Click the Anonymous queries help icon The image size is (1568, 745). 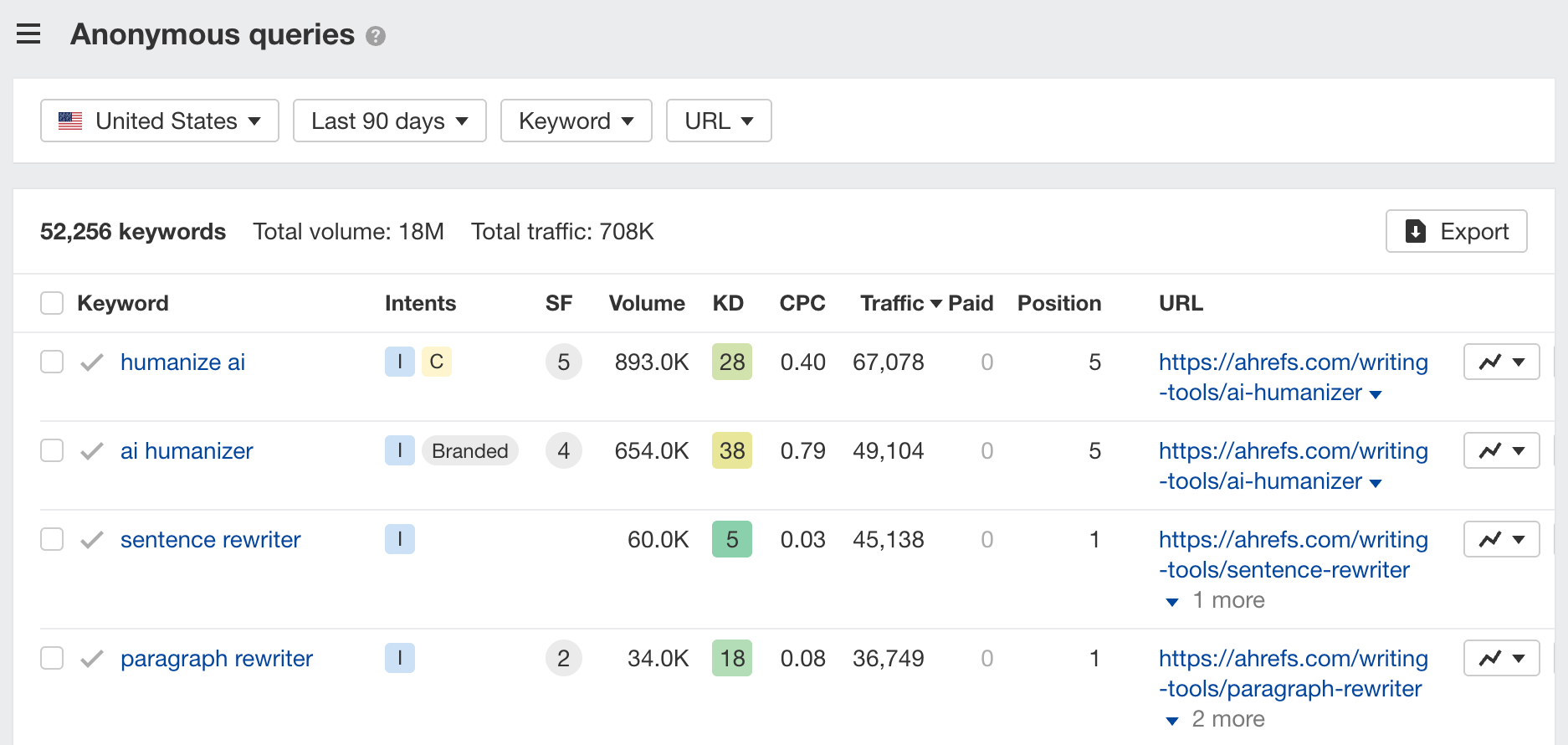[x=376, y=36]
